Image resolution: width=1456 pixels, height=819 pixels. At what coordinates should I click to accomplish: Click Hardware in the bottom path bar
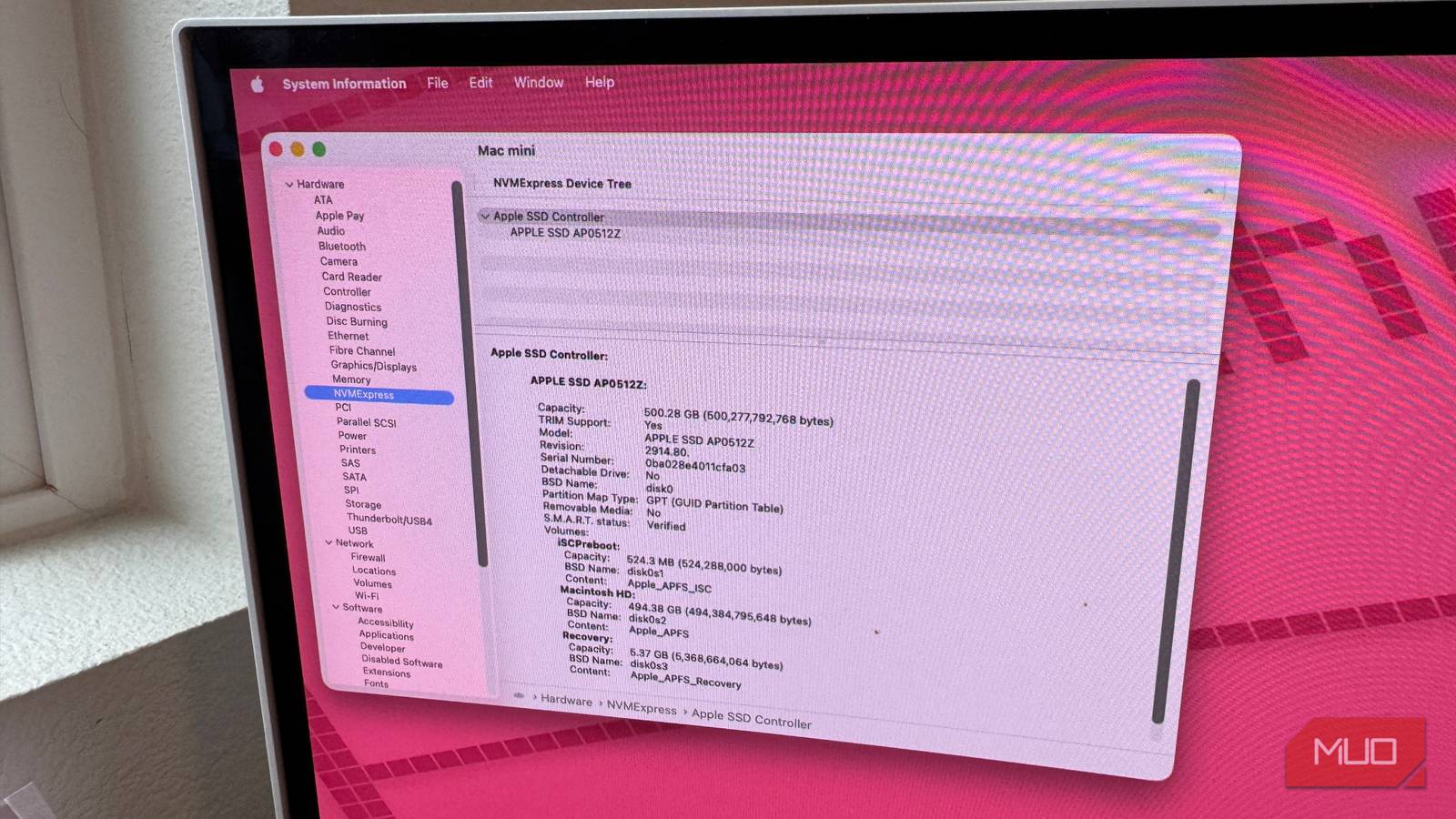pyautogui.click(x=566, y=700)
